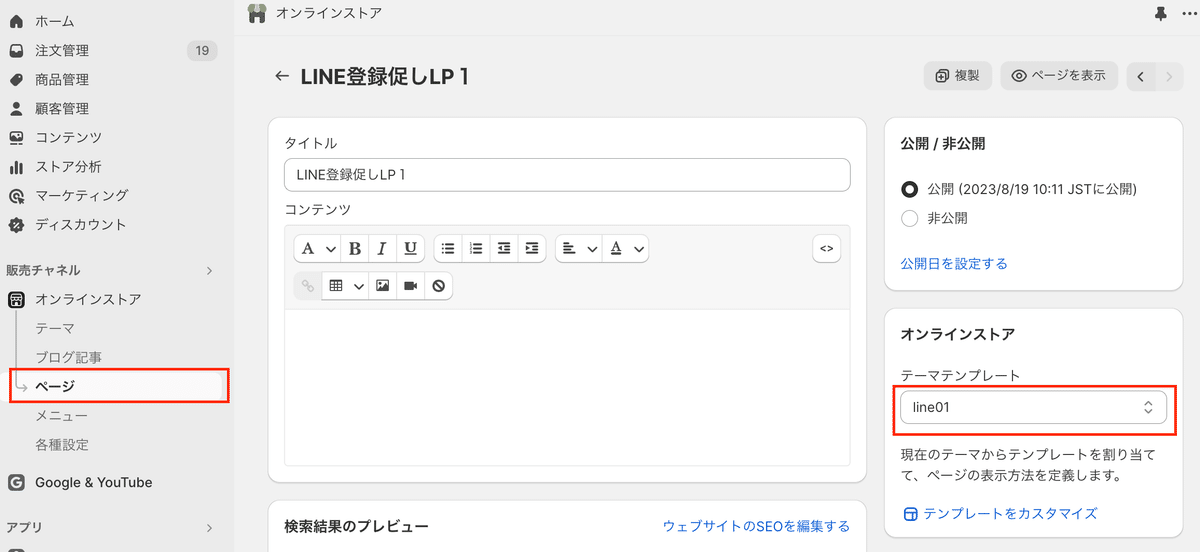
Task: Click ページを表示 view page button
Action: point(1059,76)
